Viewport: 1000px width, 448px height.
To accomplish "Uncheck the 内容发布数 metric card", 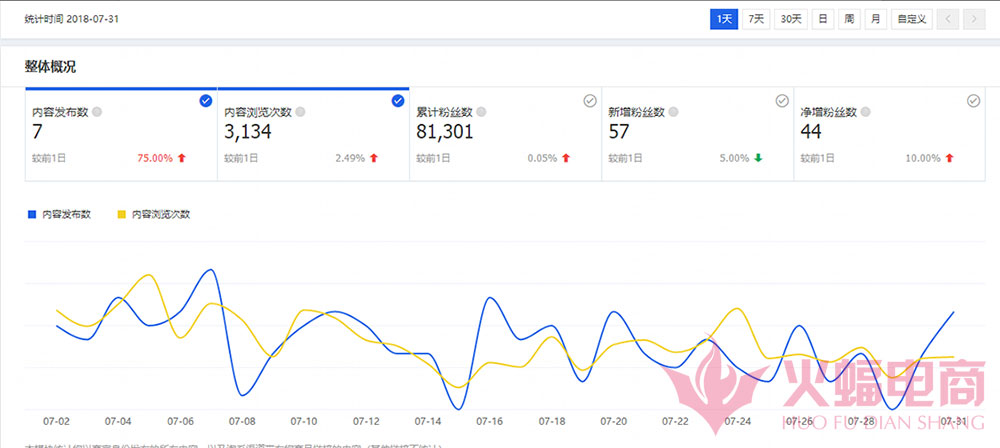I will coord(205,101).
